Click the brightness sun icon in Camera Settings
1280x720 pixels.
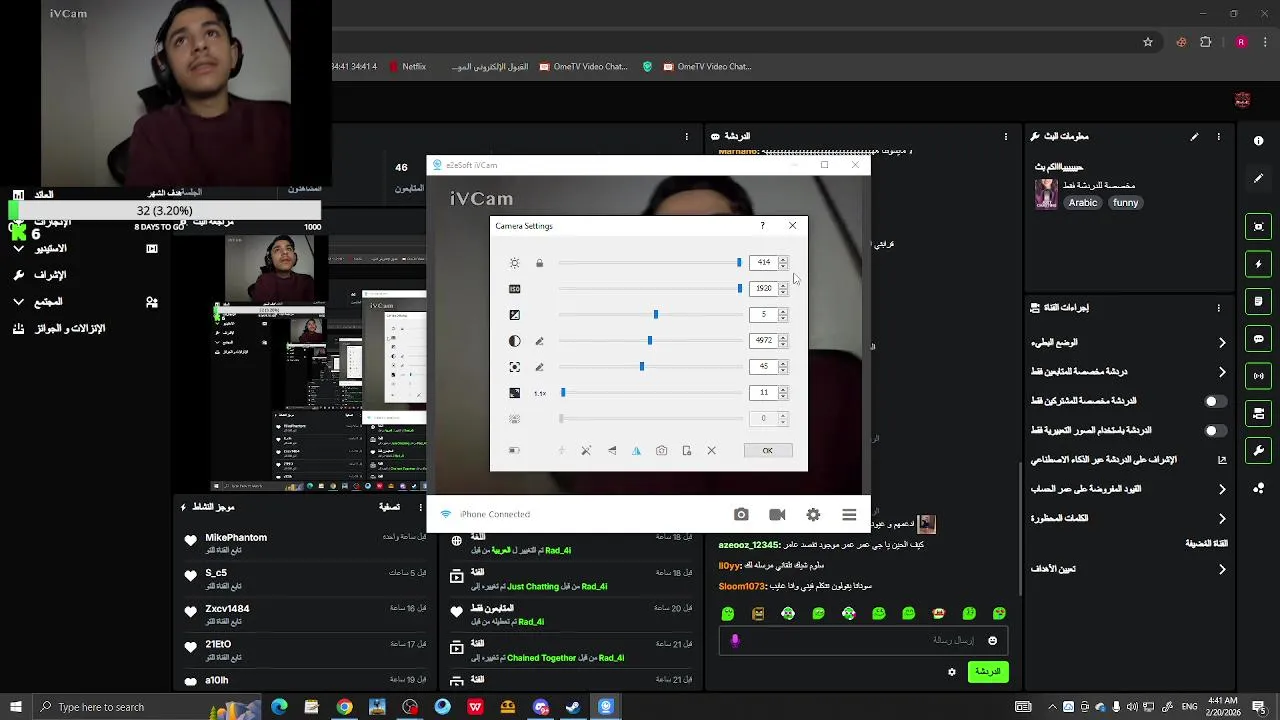coord(515,263)
